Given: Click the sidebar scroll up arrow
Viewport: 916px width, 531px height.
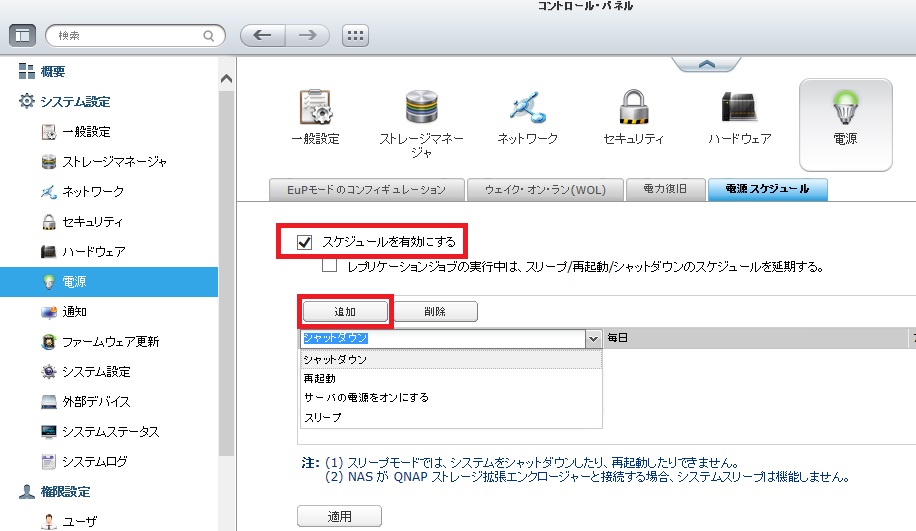Looking at the screenshot, I should [x=226, y=78].
